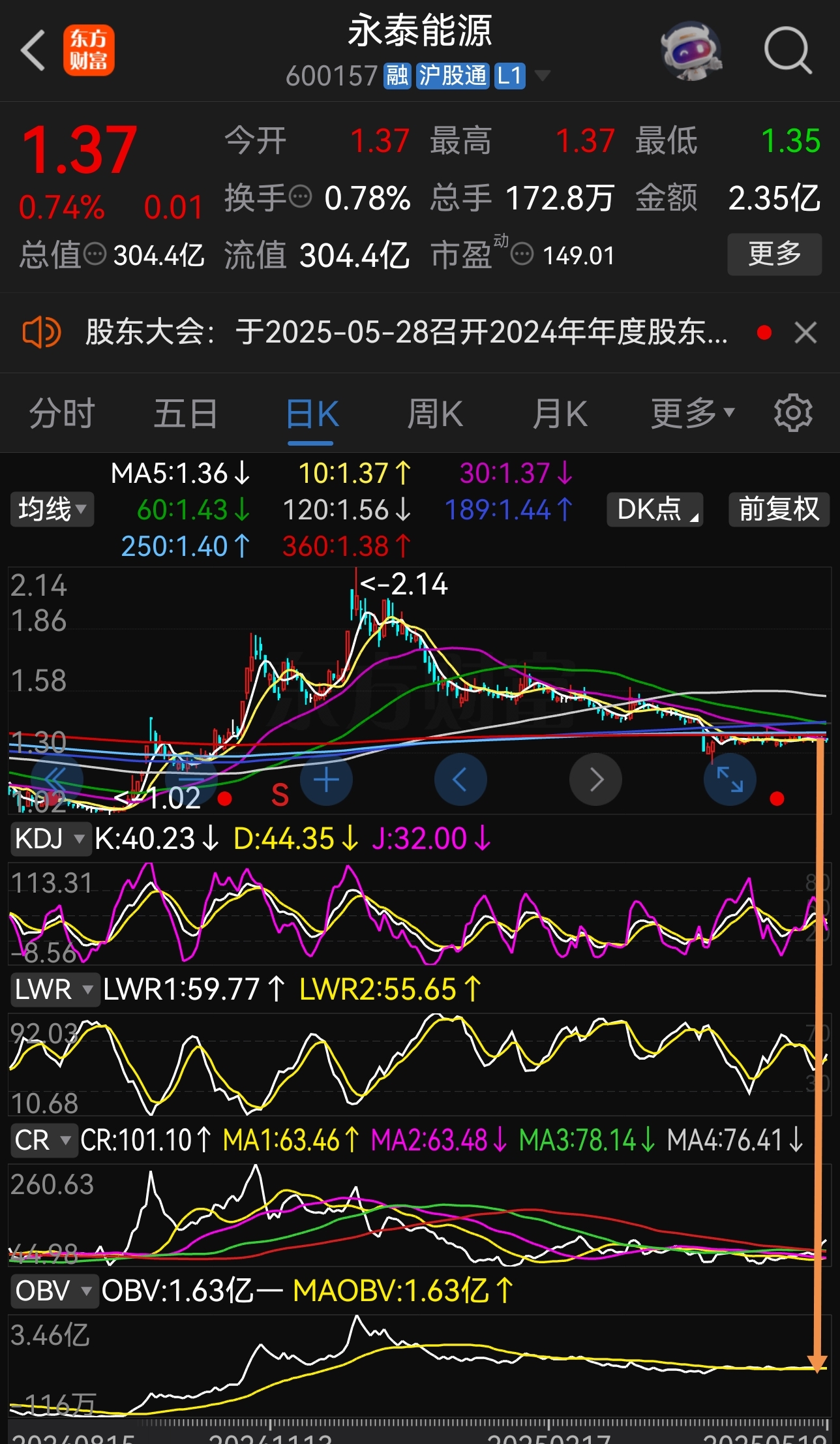The width and height of the screenshot is (840, 1444).
Task: Tap the CR:101.10 value
Action: (x=146, y=1140)
